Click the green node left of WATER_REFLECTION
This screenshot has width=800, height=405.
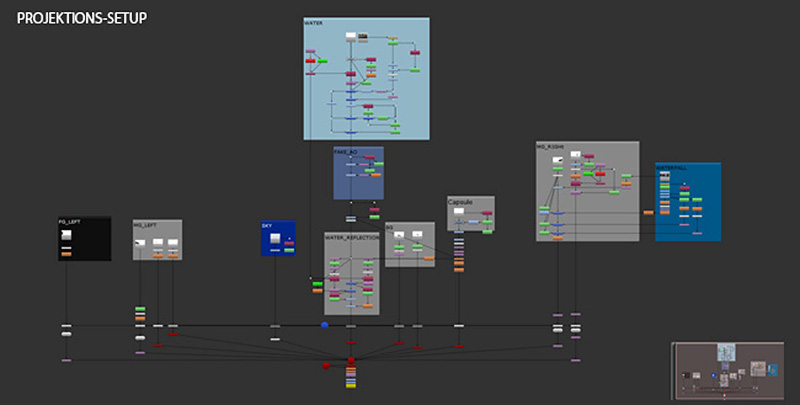pyautogui.click(x=318, y=285)
